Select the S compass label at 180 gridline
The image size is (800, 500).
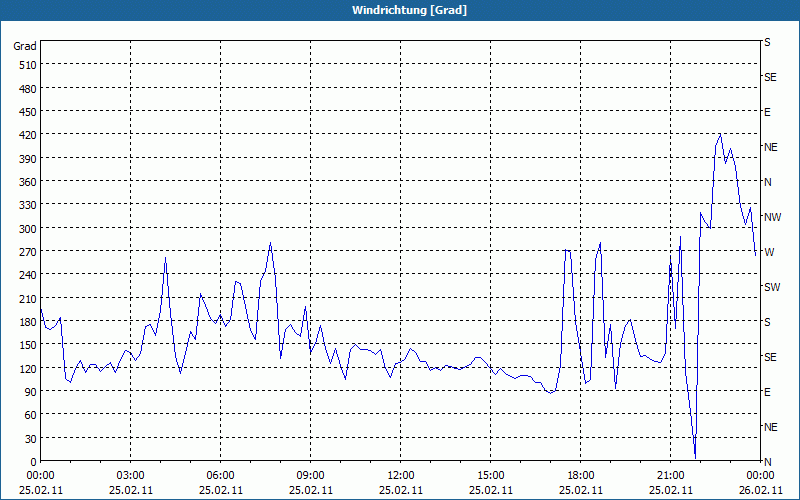pyautogui.click(x=767, y=322)
